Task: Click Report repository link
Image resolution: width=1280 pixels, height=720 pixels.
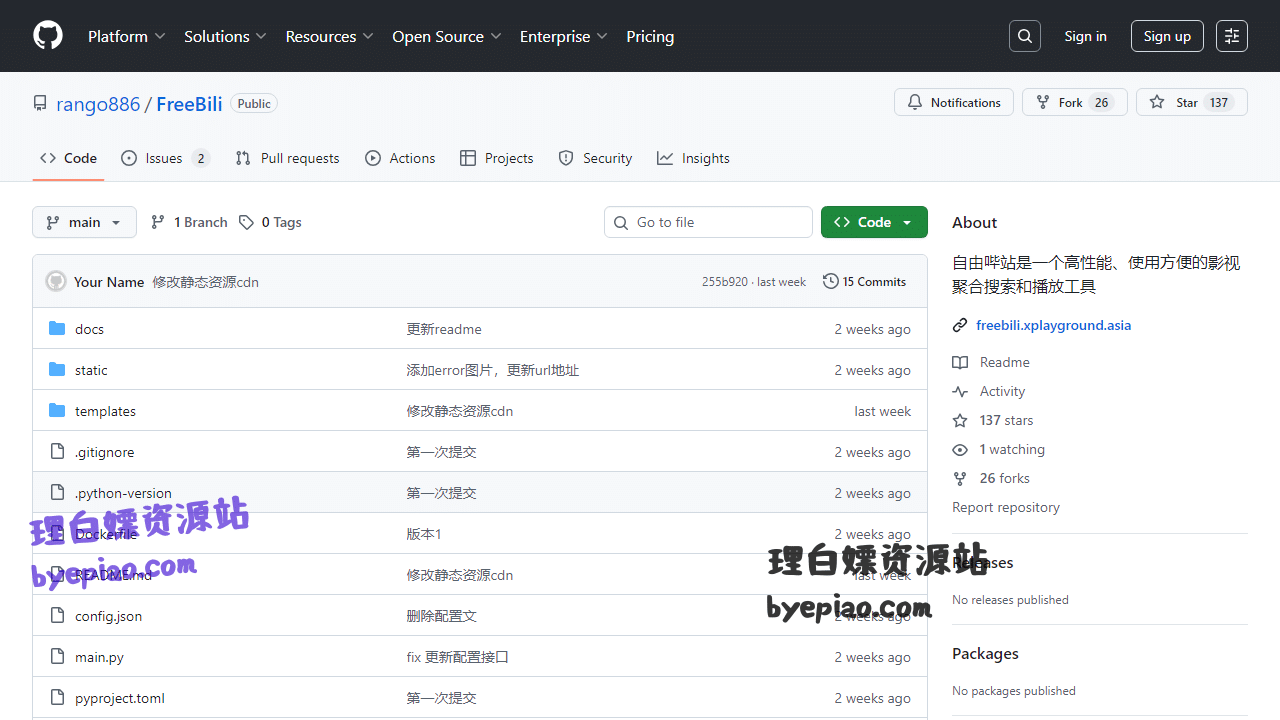Action: (x=1005, y=507)
